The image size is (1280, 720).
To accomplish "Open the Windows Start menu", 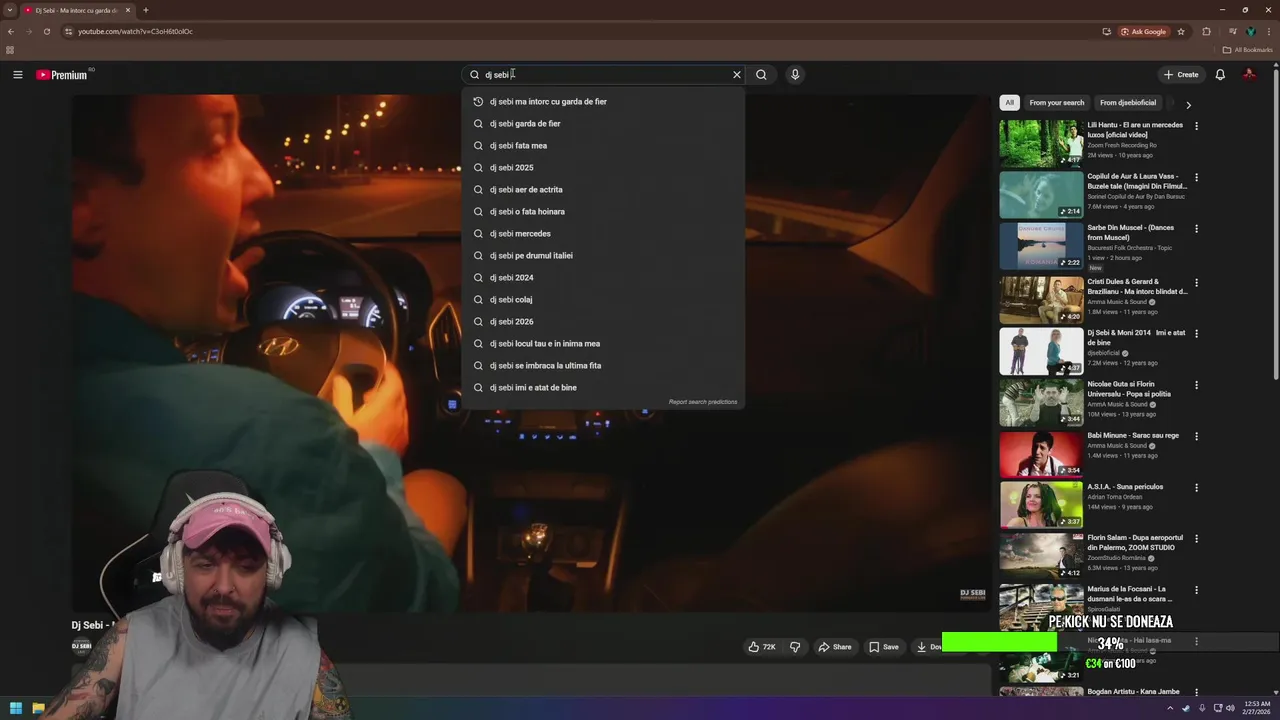I will tap(15, 708).
